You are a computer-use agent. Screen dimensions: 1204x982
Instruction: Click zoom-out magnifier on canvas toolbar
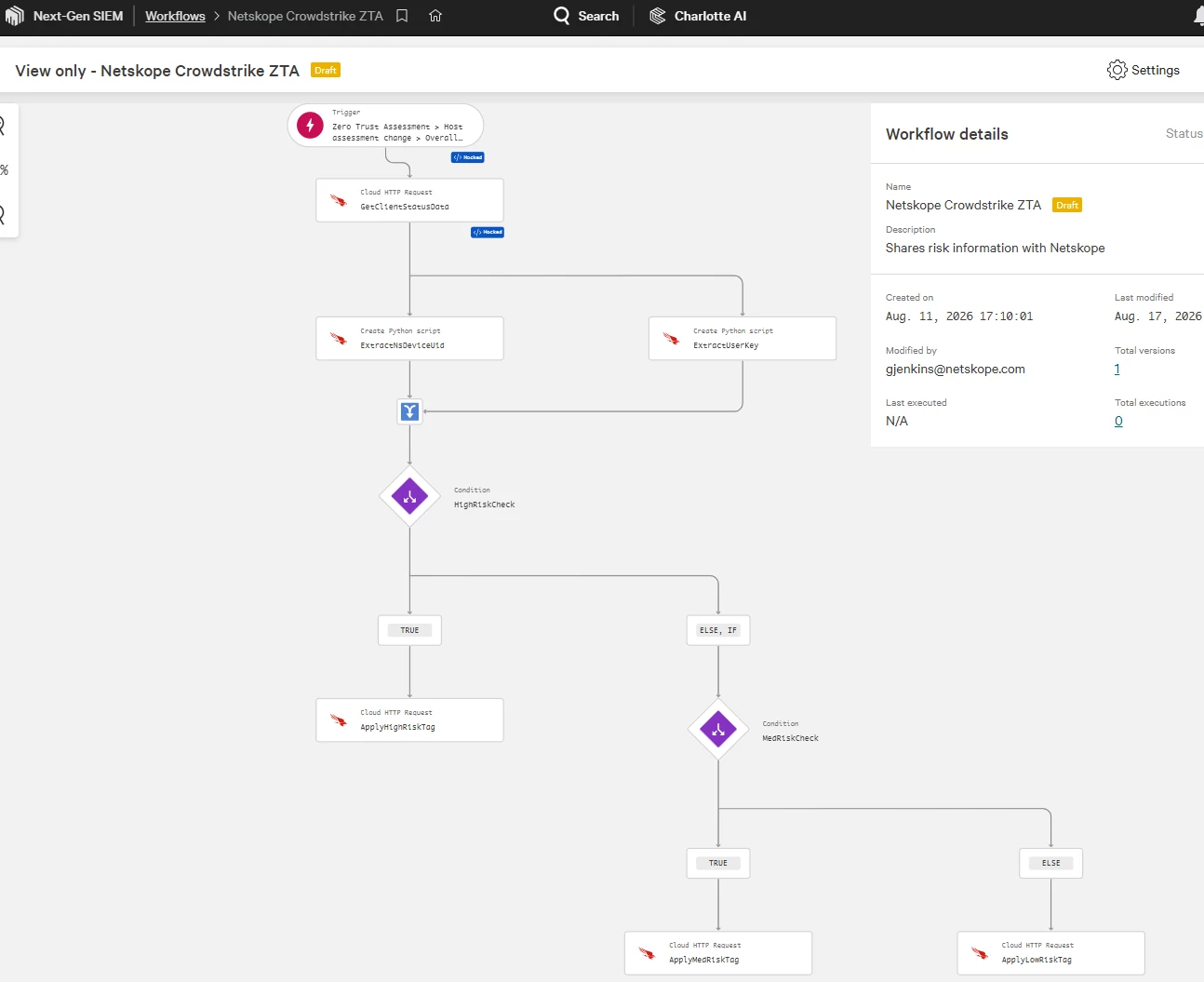tap(3, 214)
